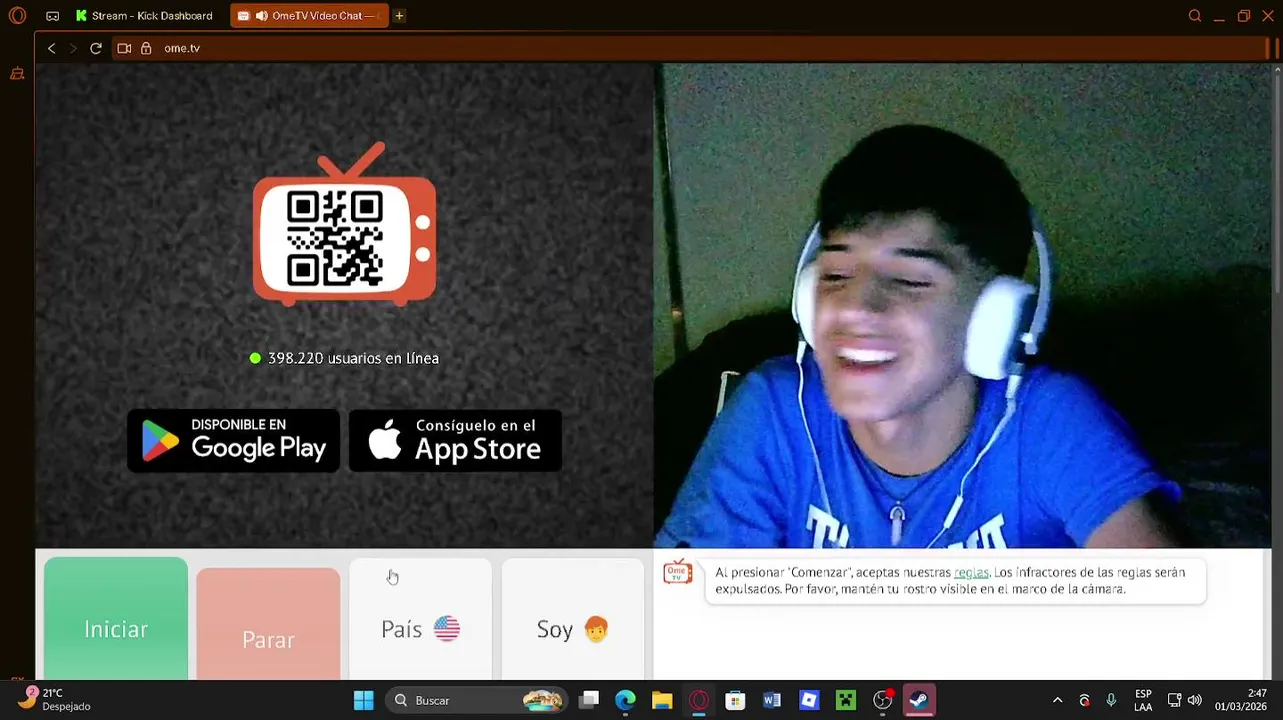Reload the ome.tv page

(96, 48)
